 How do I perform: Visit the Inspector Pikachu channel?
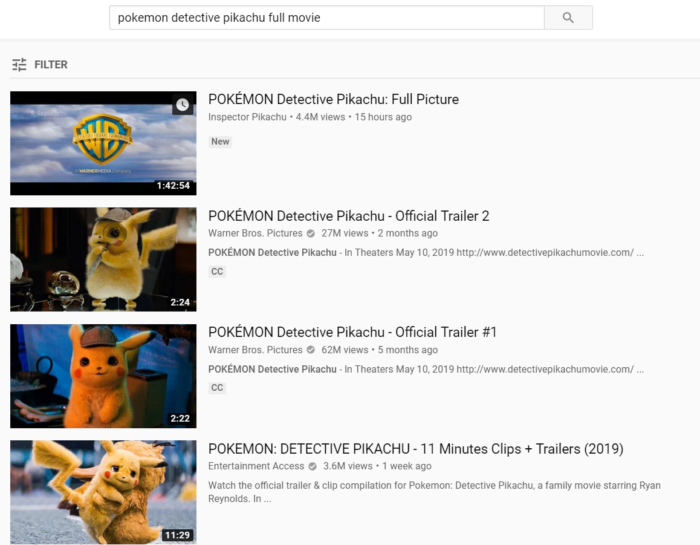tap(247, 117)
